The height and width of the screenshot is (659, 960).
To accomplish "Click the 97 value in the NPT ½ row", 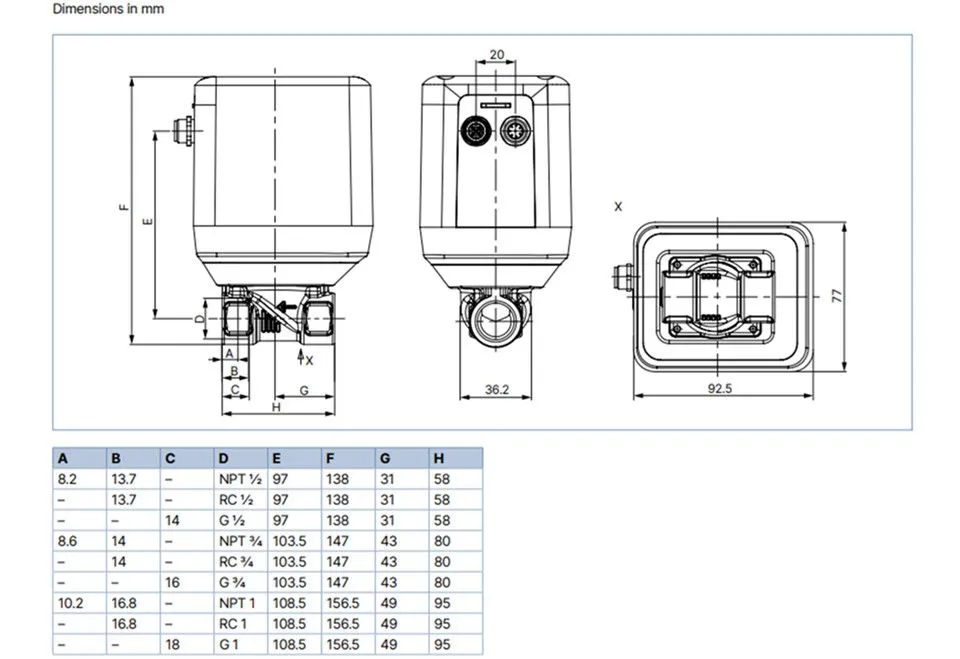I will tap(280, 479).
